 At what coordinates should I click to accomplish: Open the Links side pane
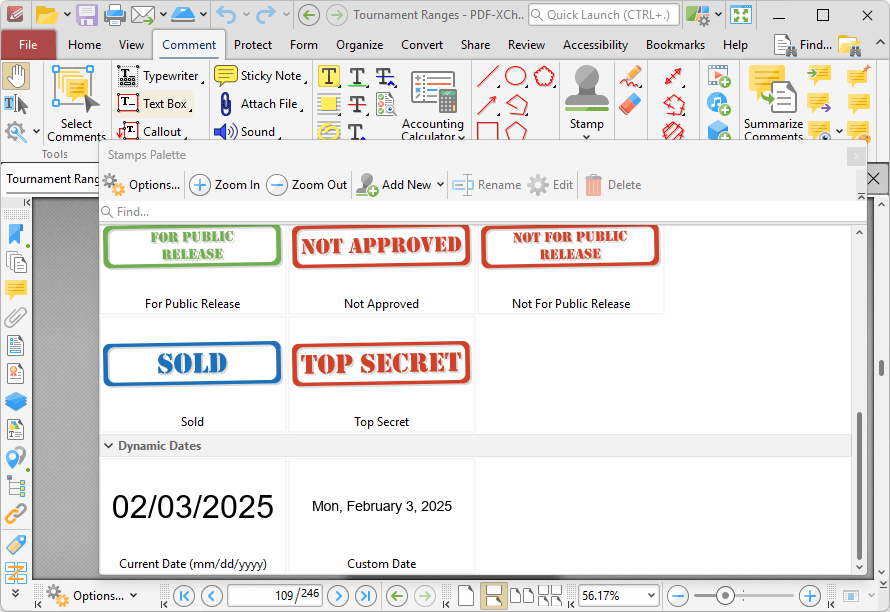16,514
